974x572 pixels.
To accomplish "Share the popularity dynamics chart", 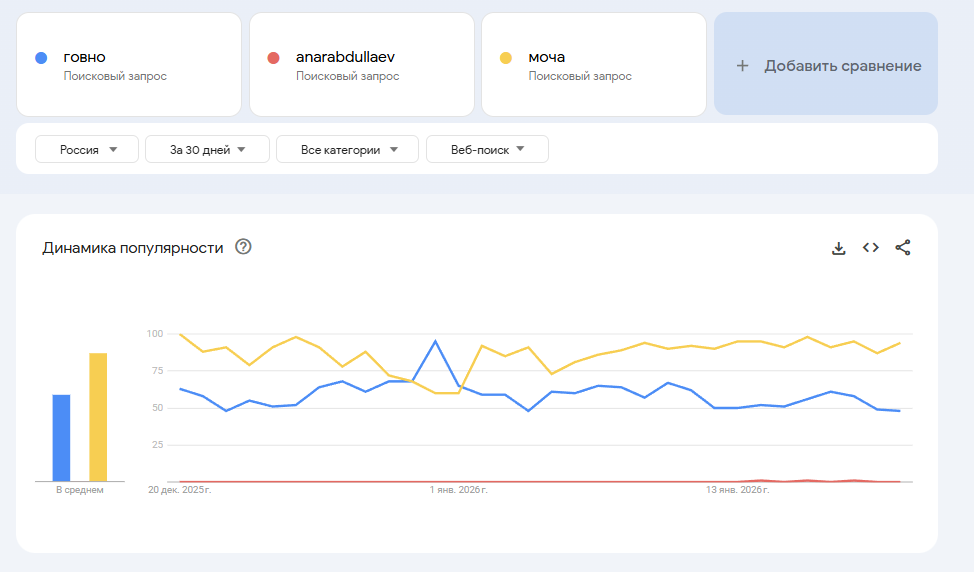I will 903,248.
